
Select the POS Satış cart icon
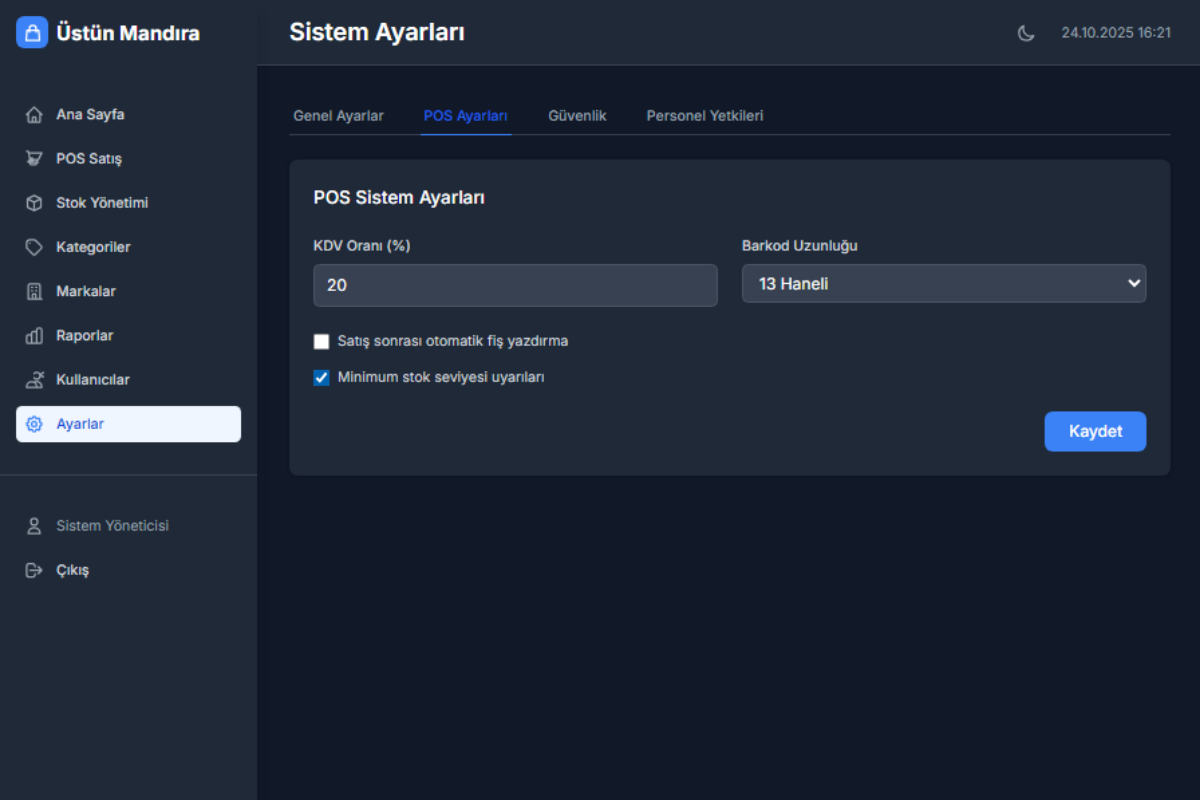33,158
